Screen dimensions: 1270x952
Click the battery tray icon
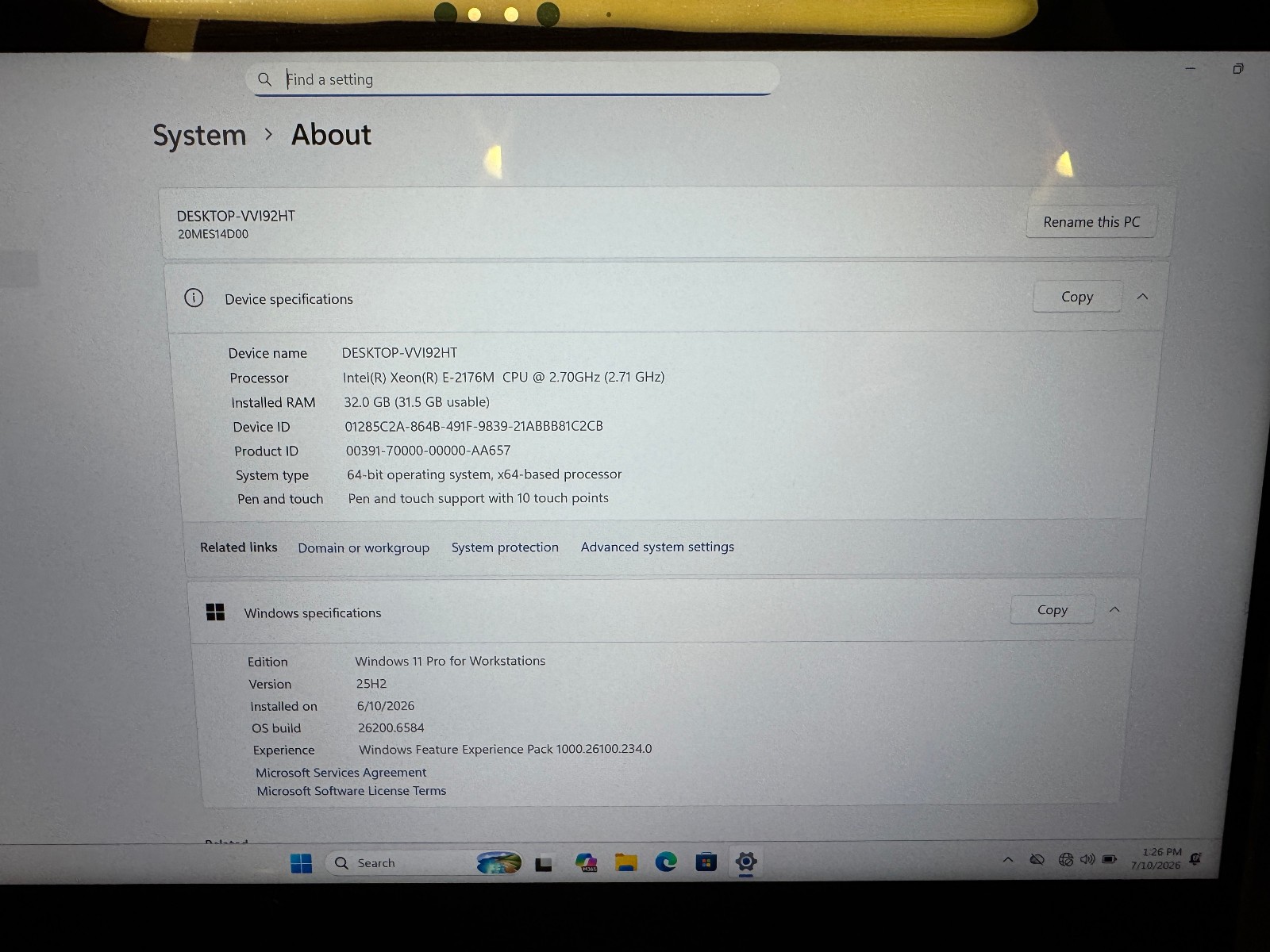(1110, 859)
